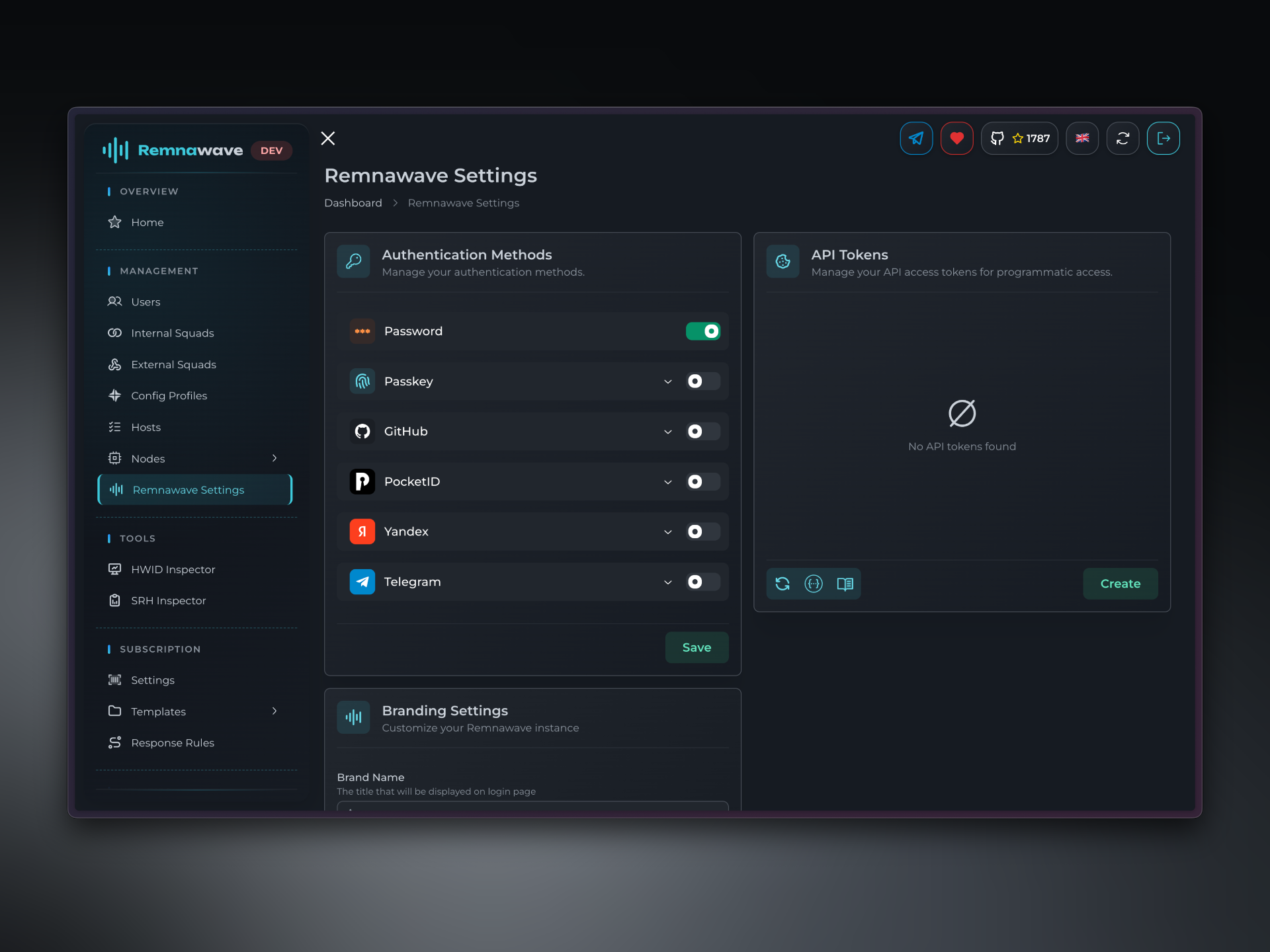Expand the PocketID settings chevron
The image size is (1270, 952).
(668, 482)
